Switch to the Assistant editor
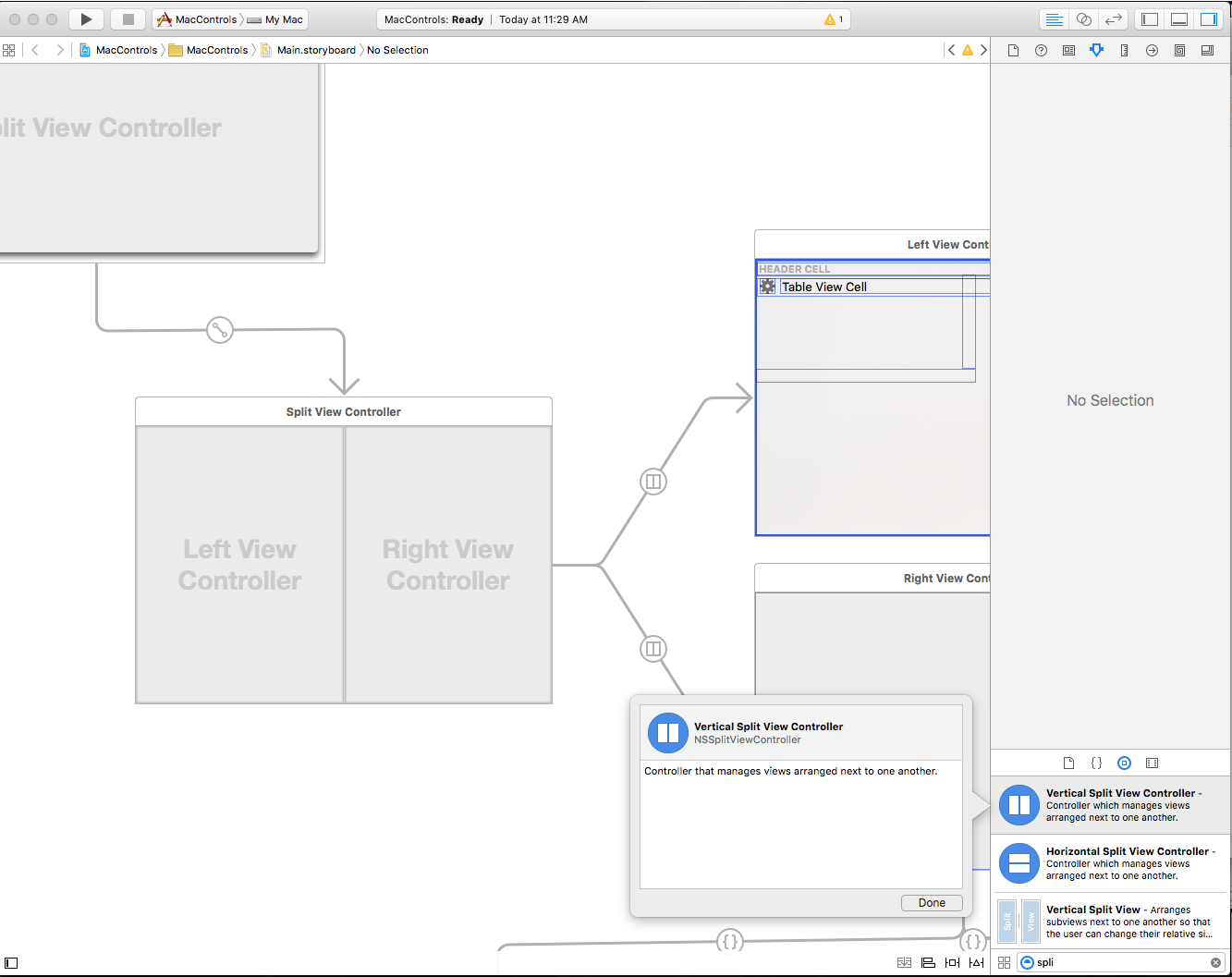The height and width of the screenshot is (977, 1232). [x=1083, y=18]
